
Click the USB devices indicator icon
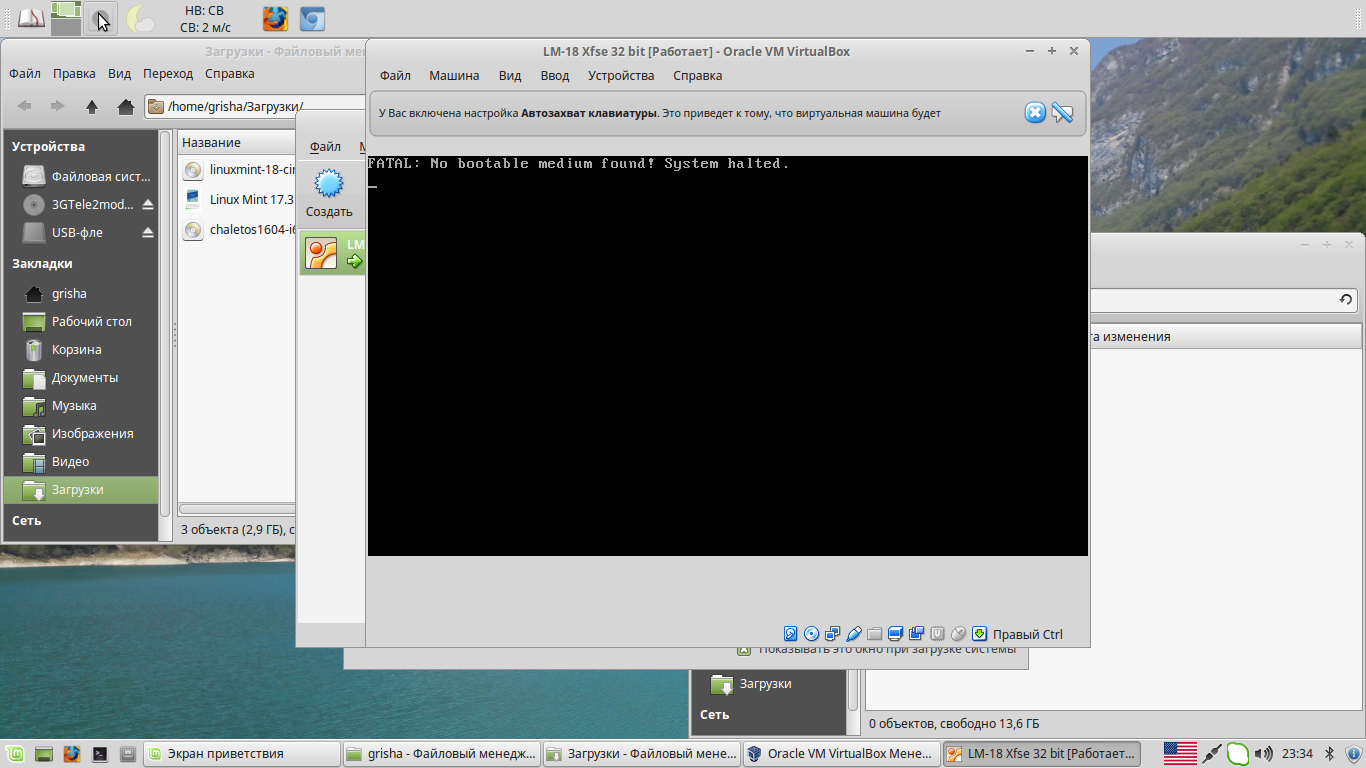pos(853,634)
